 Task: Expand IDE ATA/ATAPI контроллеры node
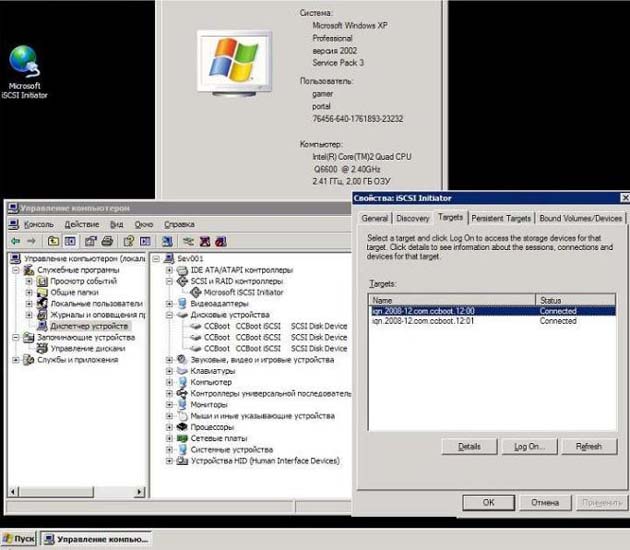pyautogui.click(x=169, y=270)
